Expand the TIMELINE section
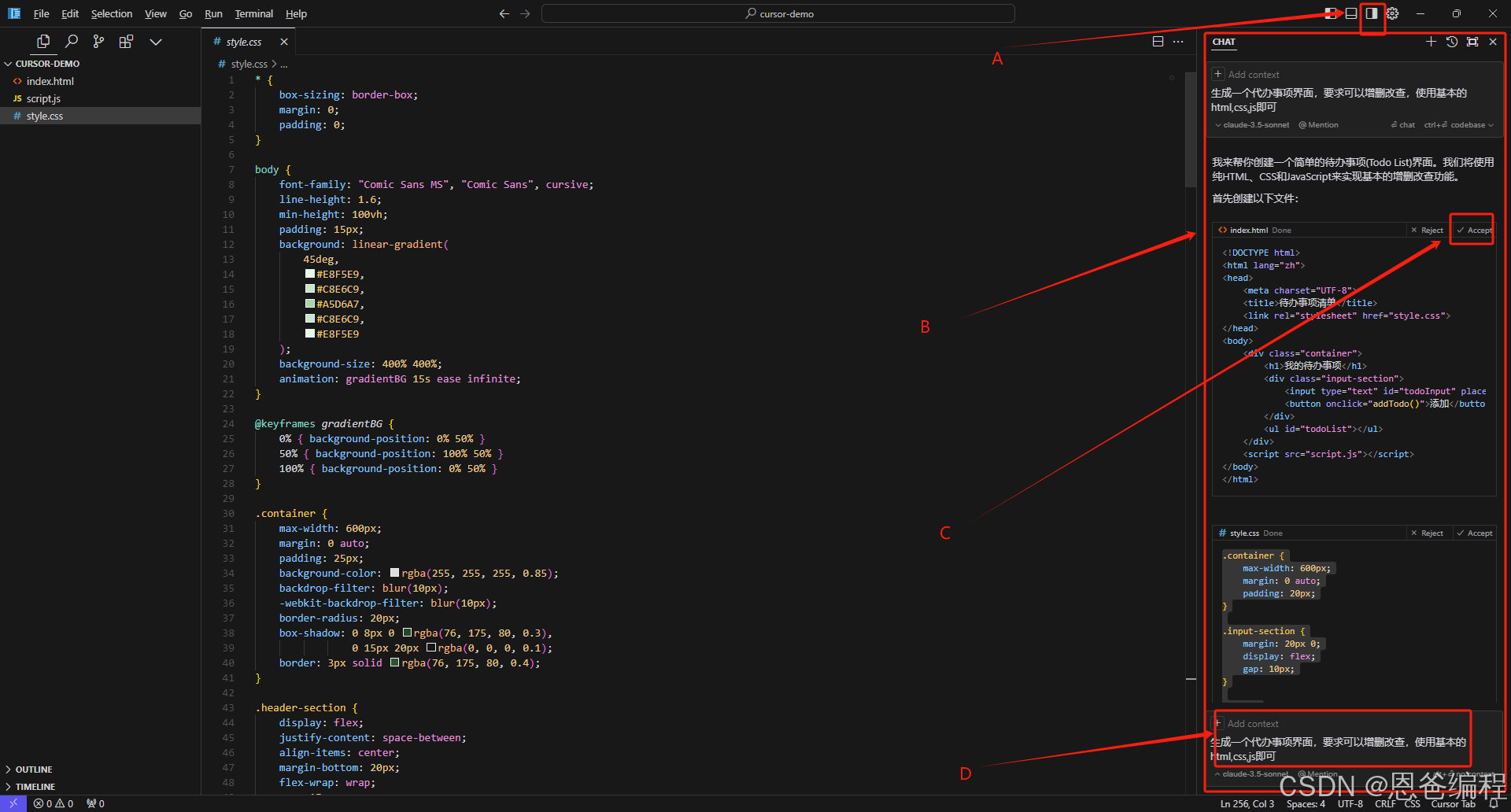1511x812 pixels. coord(35,787)
